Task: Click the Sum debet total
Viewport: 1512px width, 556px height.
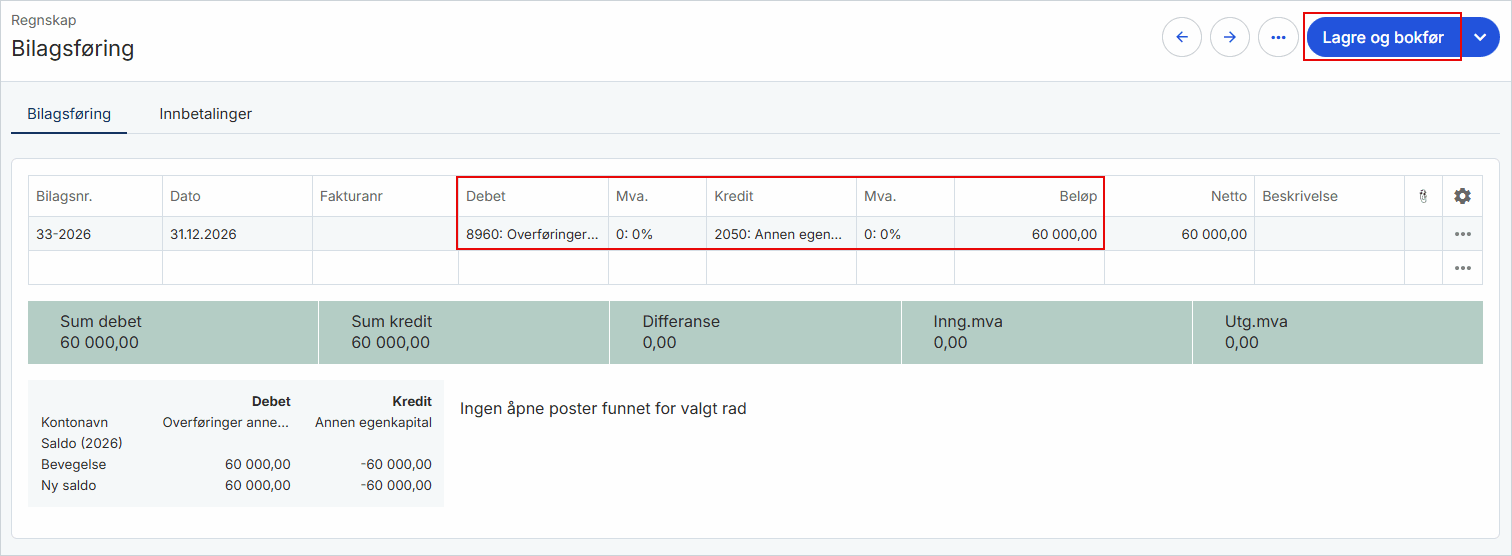Action: pyautogui.click(x=173, y=332)
